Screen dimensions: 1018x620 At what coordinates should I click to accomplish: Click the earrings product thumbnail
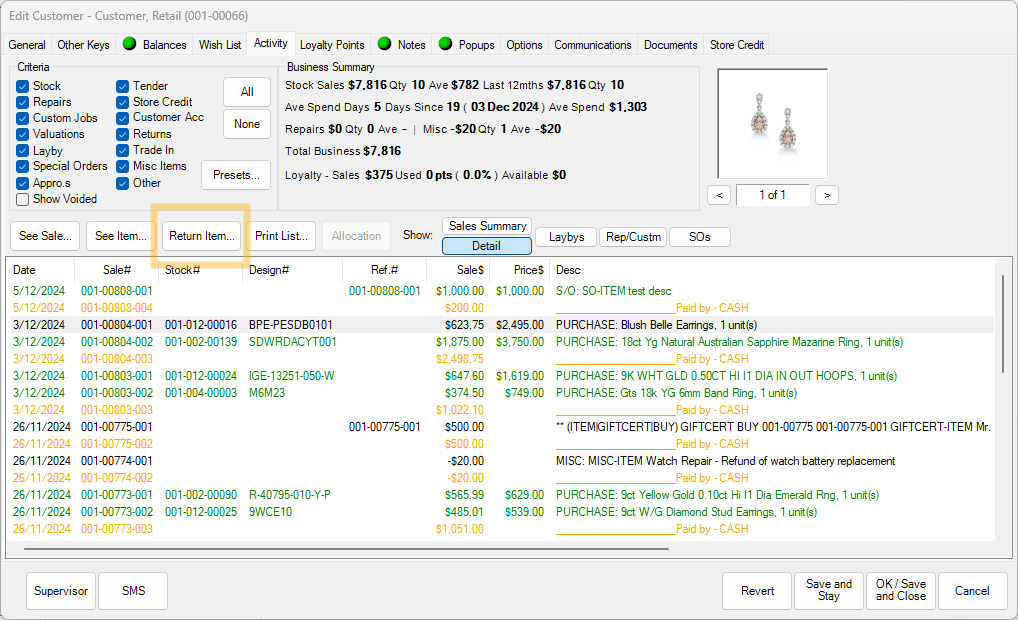(772, 122)
